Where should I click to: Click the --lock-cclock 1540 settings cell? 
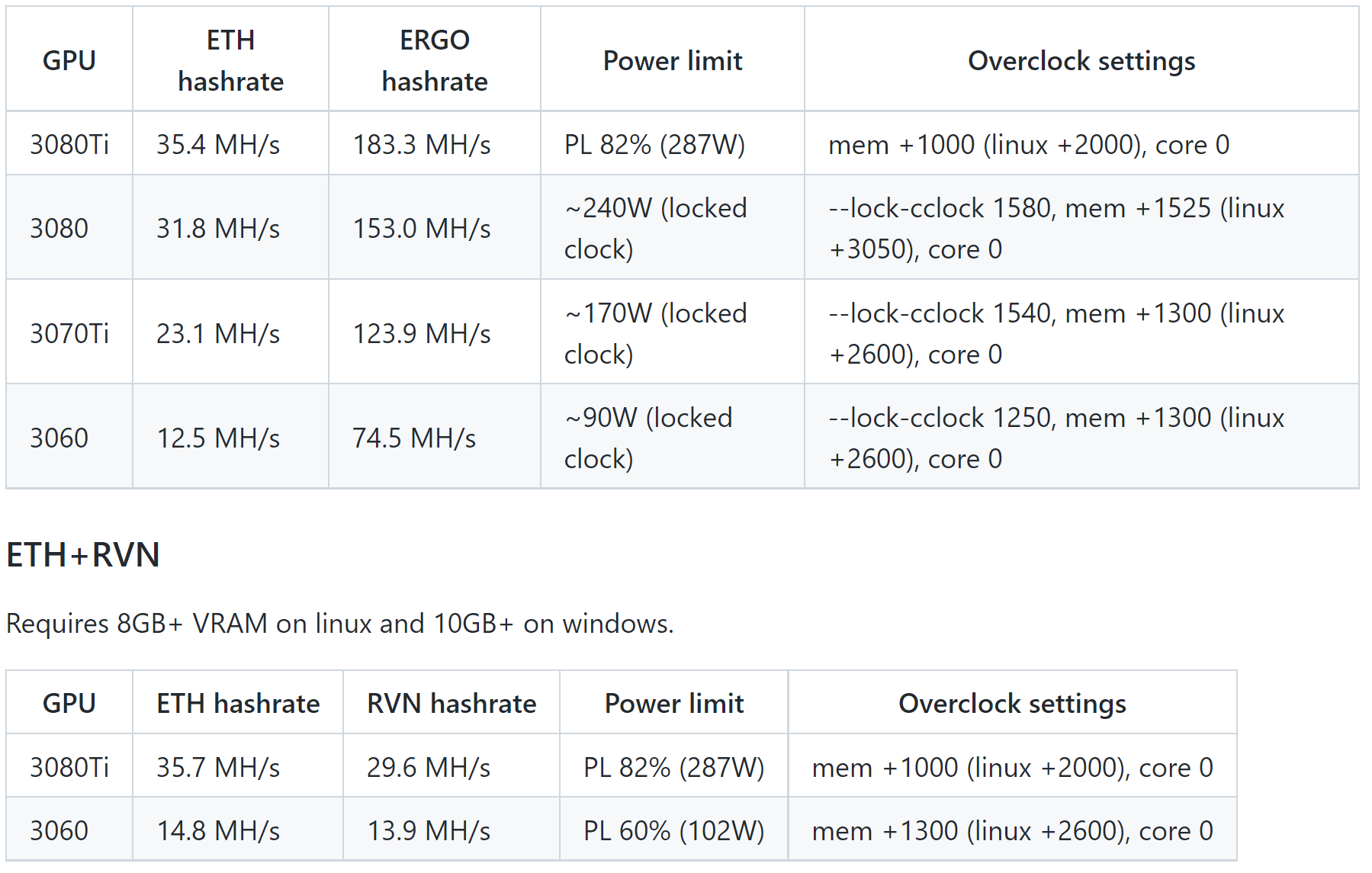click(x=1081, y=333)
